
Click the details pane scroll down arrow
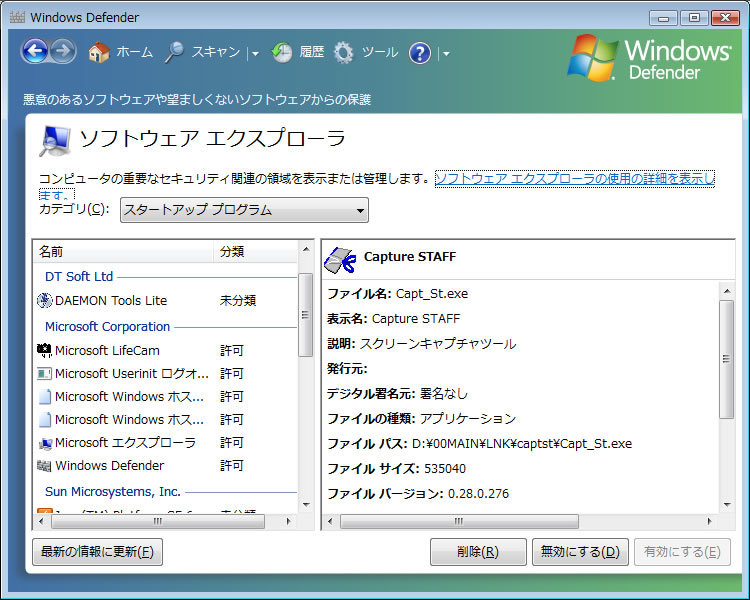click(x=727, y=504)
